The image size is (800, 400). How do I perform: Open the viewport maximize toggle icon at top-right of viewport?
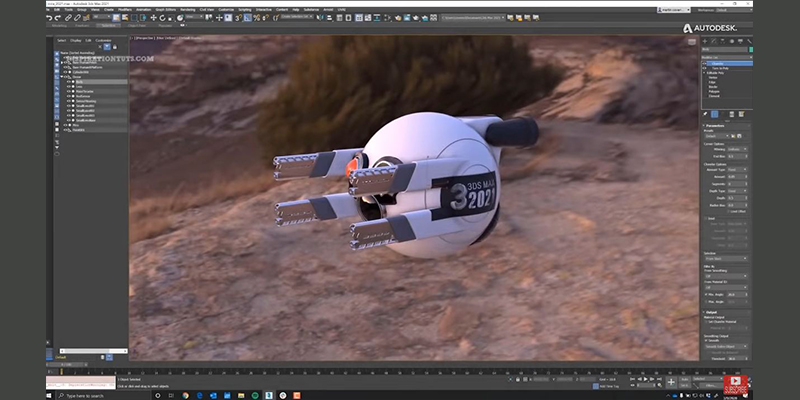coord(692,42)
